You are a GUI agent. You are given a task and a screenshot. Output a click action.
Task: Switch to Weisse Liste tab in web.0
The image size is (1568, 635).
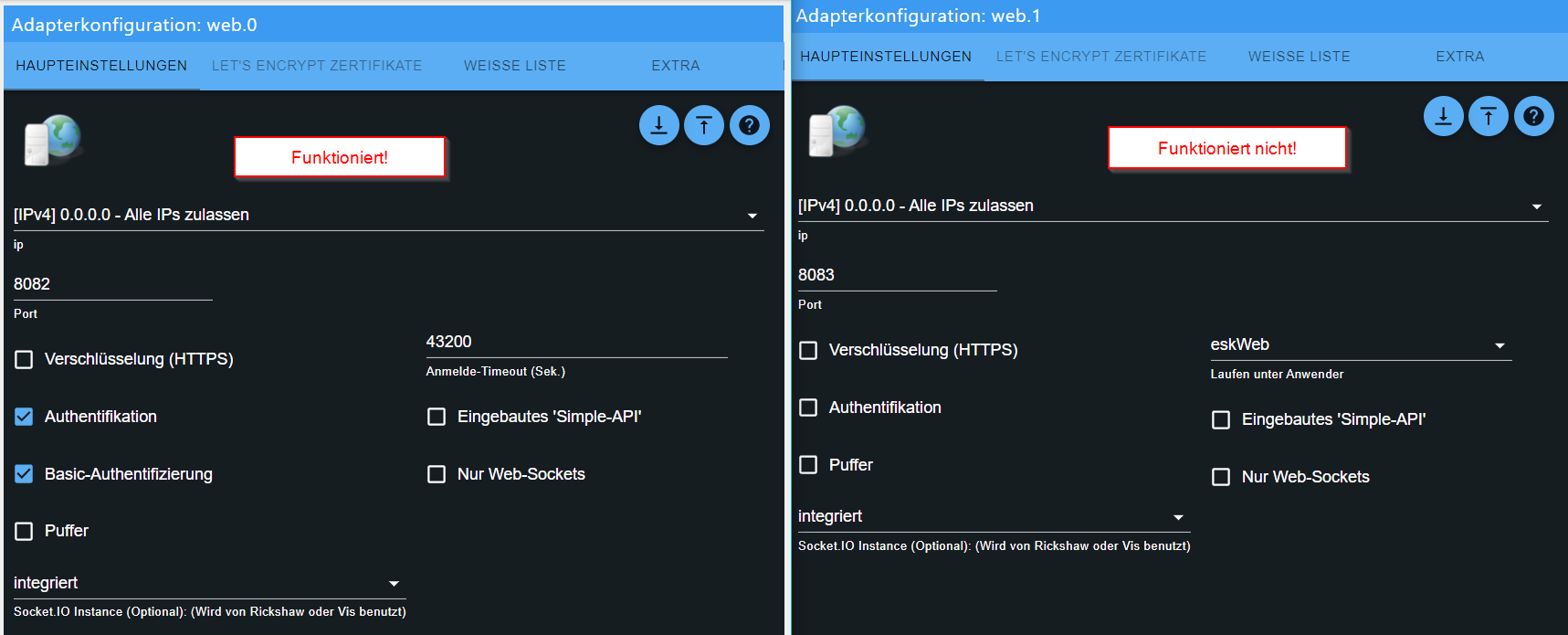point(514,66)
